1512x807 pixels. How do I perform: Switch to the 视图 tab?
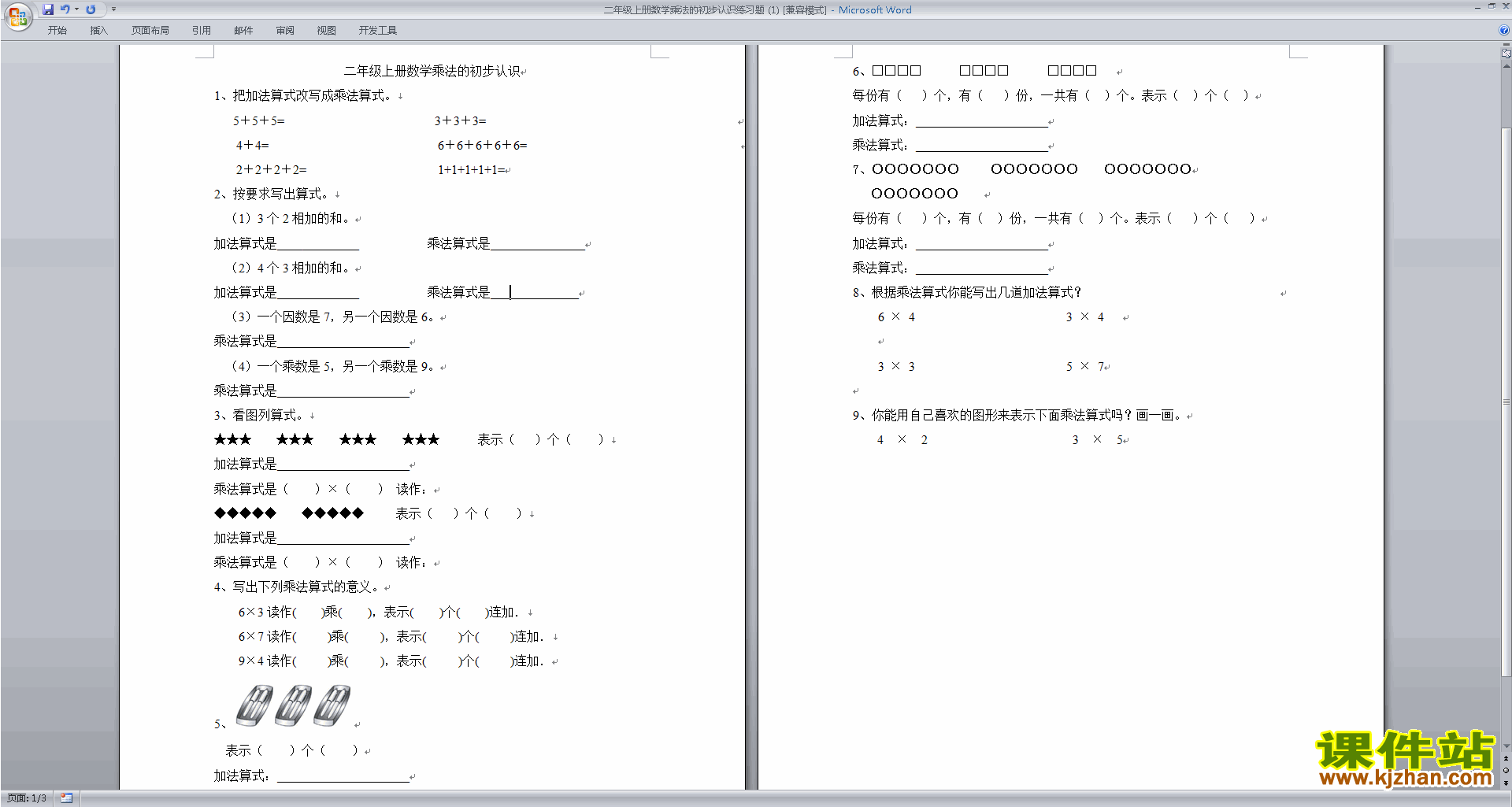click(327, 31)
